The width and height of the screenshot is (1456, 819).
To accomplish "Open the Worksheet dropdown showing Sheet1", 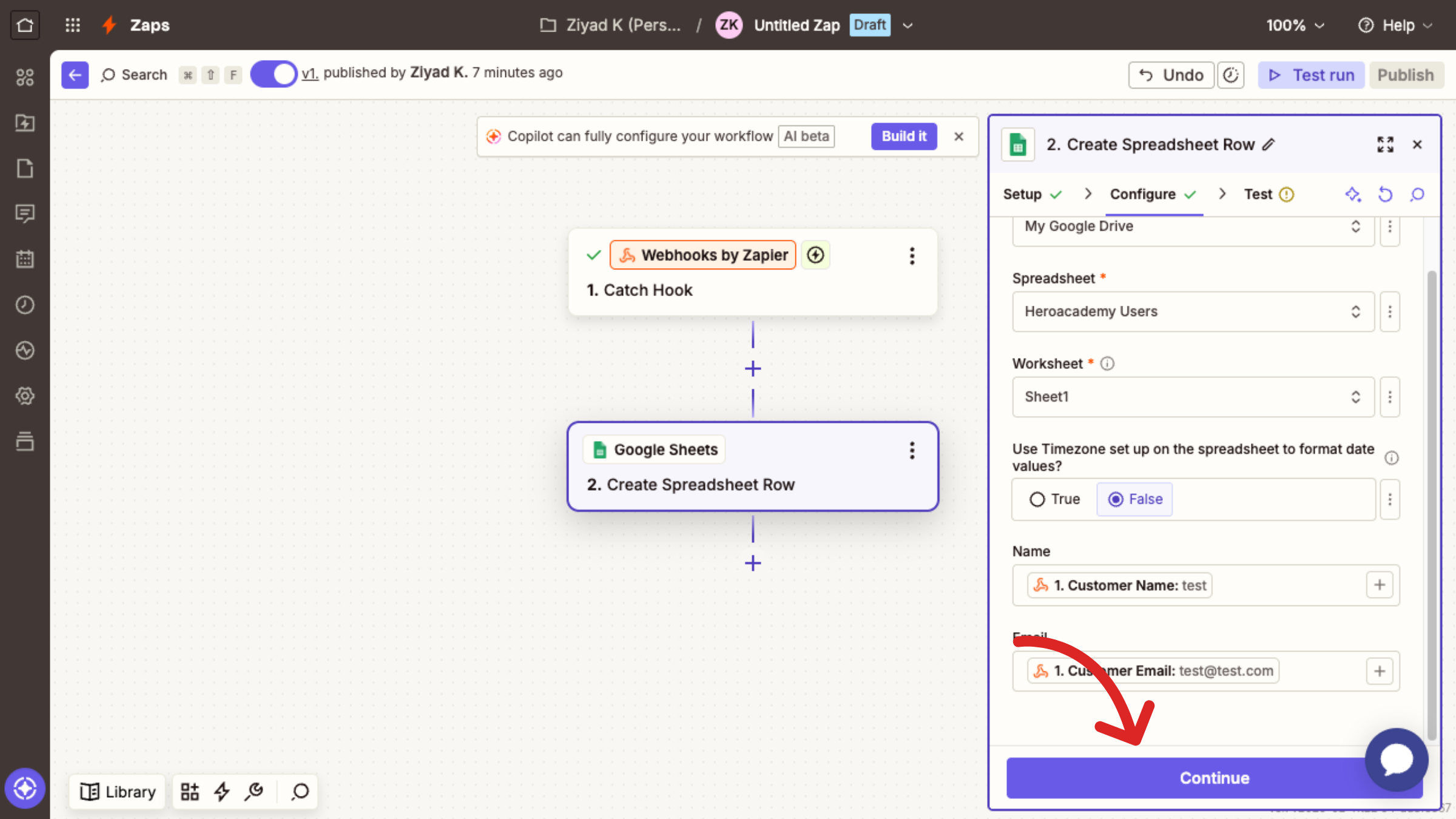I will [1193, 397].
